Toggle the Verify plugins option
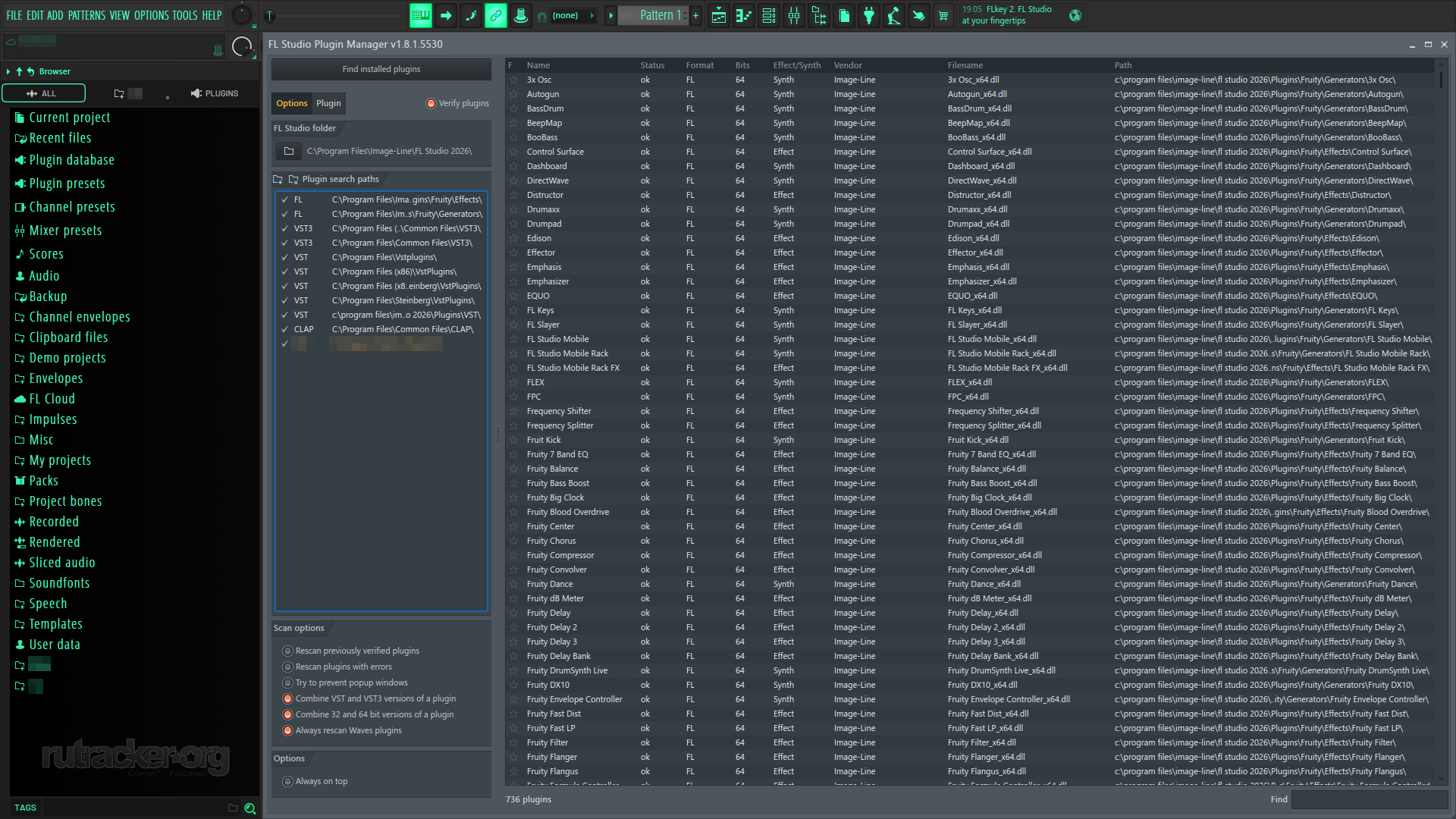This screenshot has width=1456, height=819. (457, 103)
